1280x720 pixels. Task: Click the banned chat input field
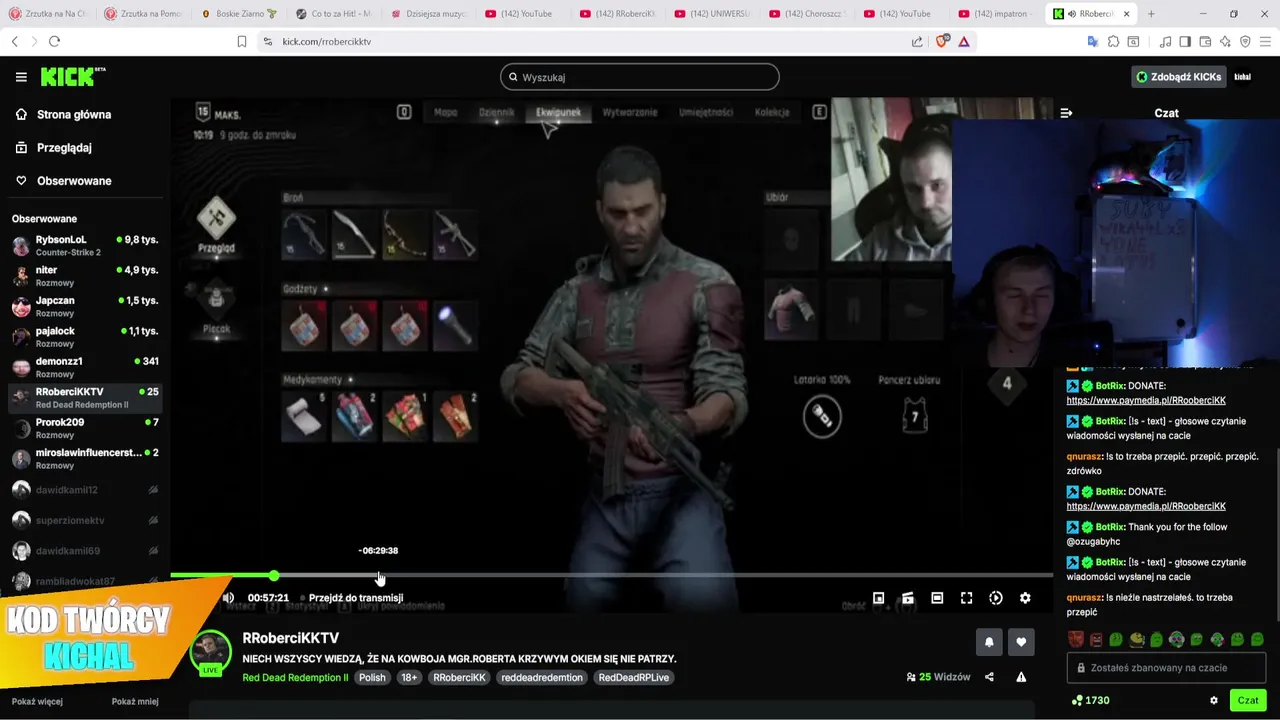(1166, 668)
